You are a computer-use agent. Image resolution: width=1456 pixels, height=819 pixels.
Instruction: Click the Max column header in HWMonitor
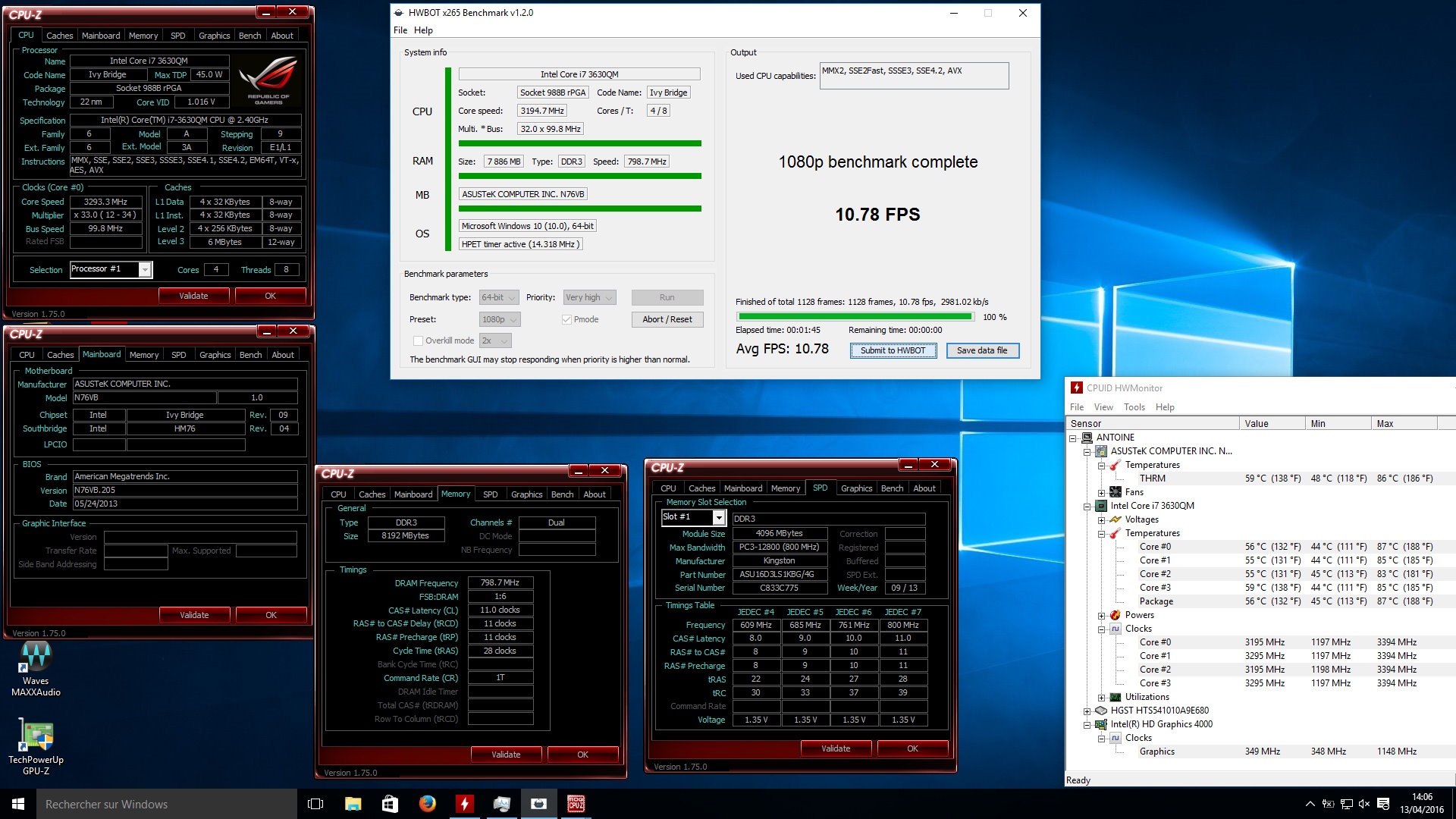tap(1404, 423)
